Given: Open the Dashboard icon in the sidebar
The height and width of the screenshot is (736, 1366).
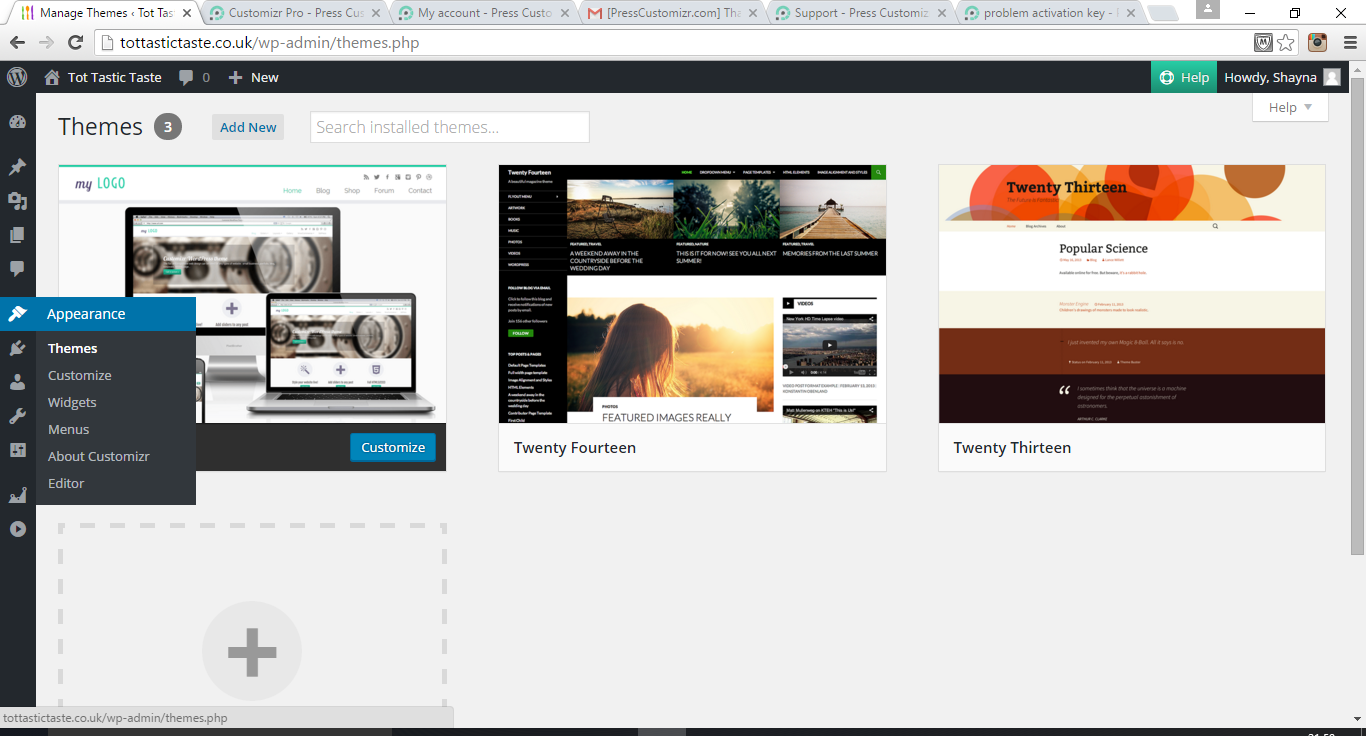Looking at the screenshot, I should click(x=17, y=122).
